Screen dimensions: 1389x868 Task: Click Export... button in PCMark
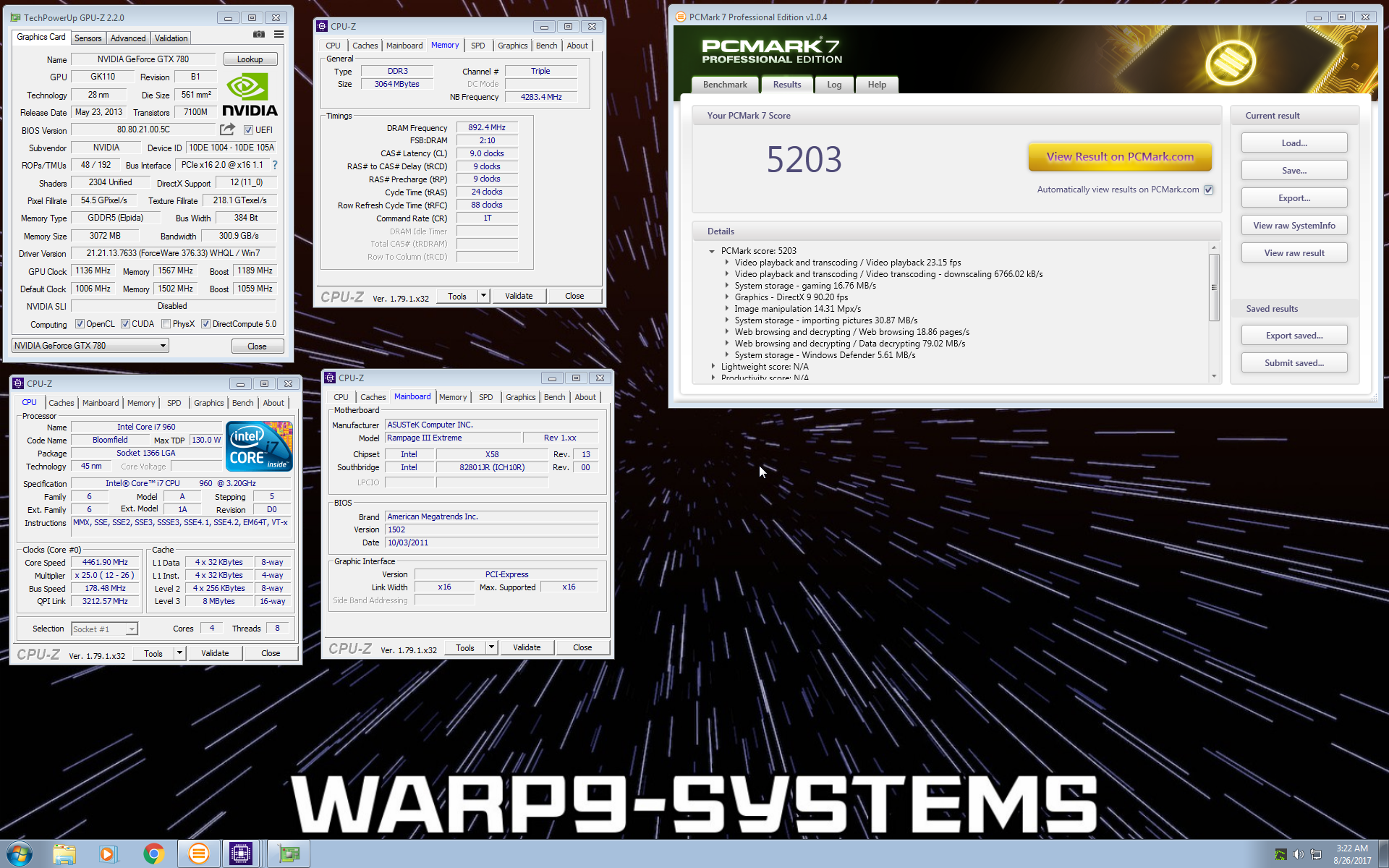coord(1294,198)
